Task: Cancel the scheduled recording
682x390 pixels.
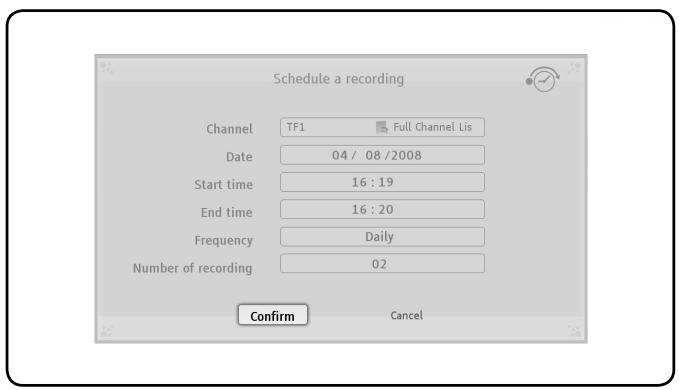Action: click(406, 316)
